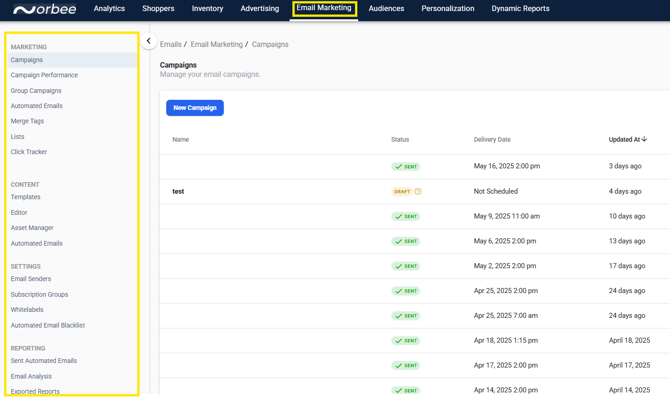
Task: Open Automated Emails under Marketing
Action: coord(36,106)
